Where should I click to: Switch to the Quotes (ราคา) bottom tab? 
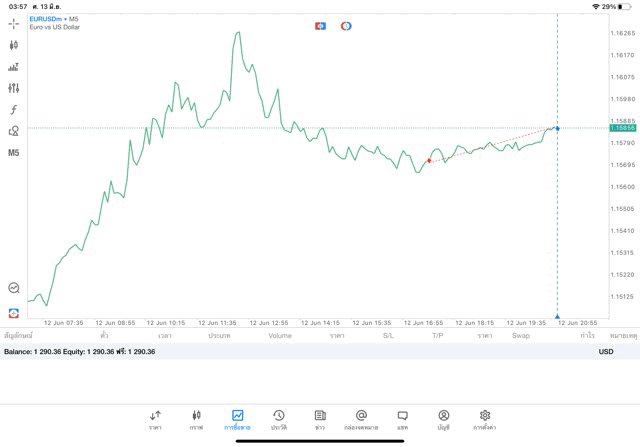(155, 419)
